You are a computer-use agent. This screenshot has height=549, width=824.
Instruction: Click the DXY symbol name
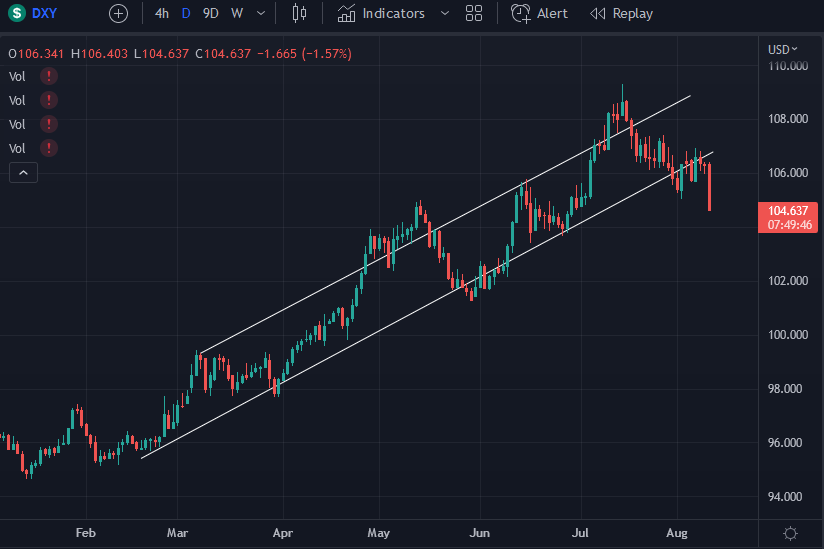coord(44,13)
